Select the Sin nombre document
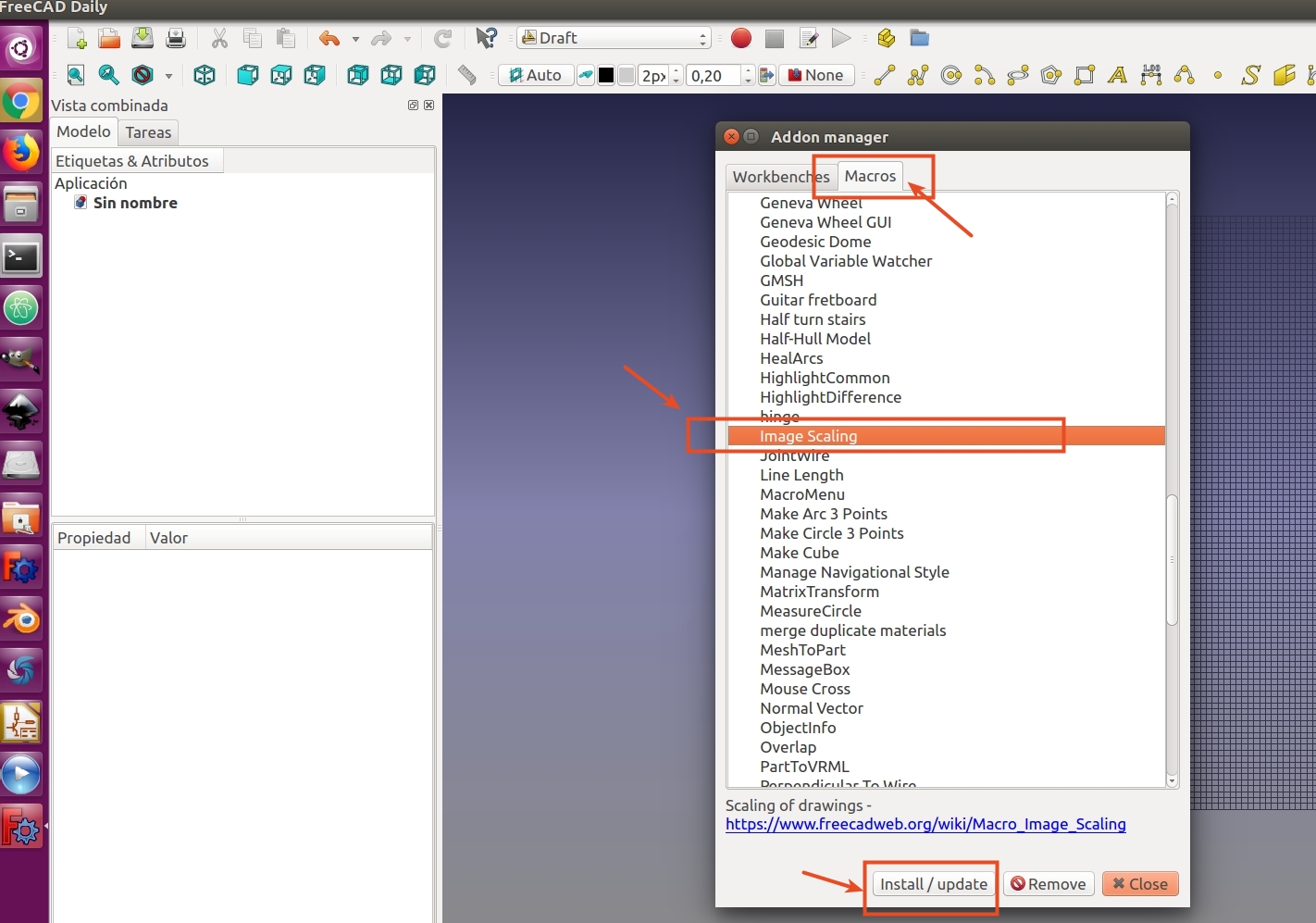This screenshot has height=923, width=1316. pos(135,203)
